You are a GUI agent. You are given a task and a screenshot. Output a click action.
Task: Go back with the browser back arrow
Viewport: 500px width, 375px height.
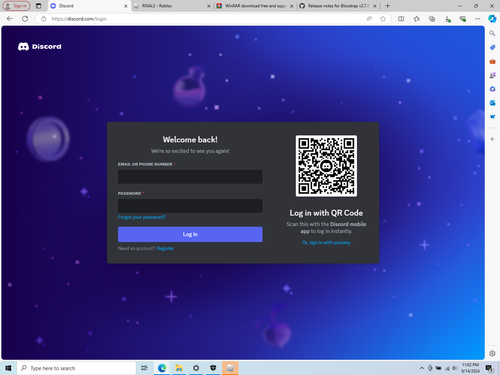point(10,19)
